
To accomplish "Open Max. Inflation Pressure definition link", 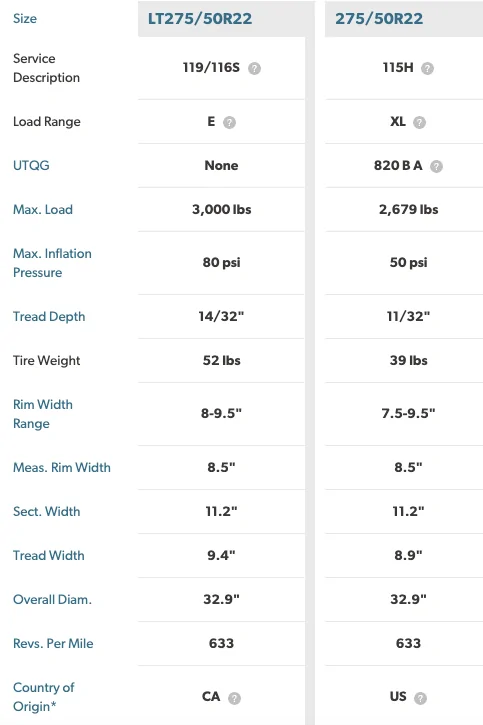I will (x=52, y=263).
